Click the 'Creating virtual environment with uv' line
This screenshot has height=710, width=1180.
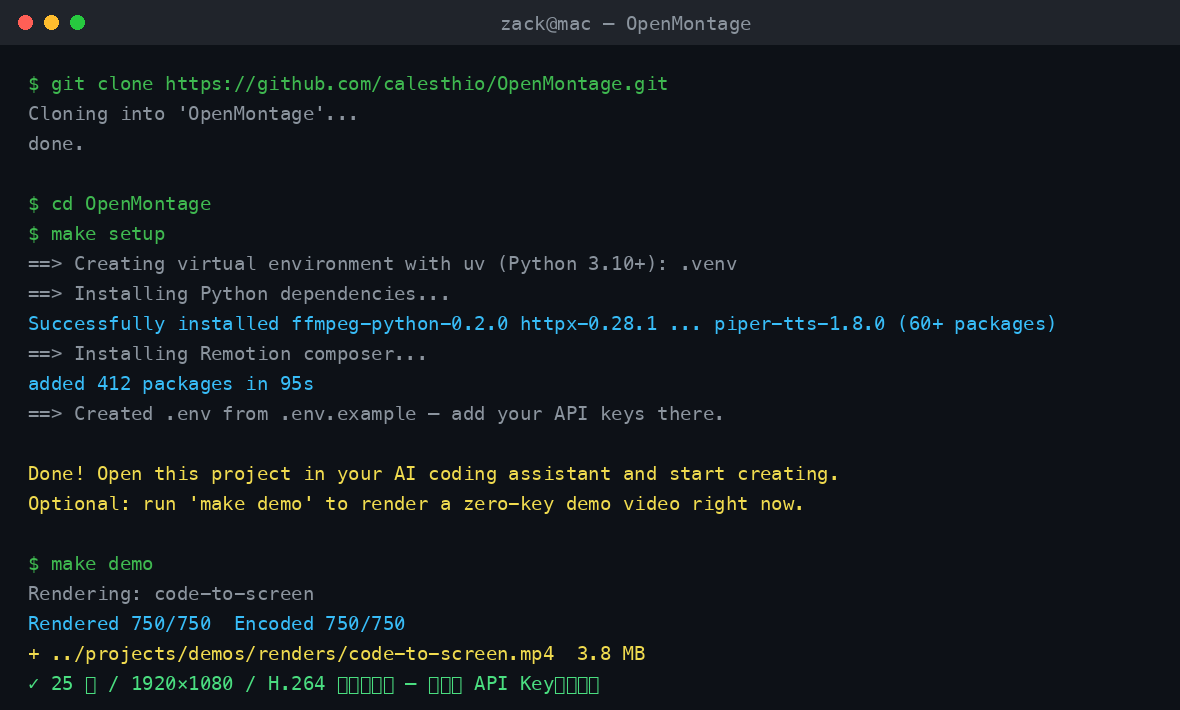click(x=382, y=264)
